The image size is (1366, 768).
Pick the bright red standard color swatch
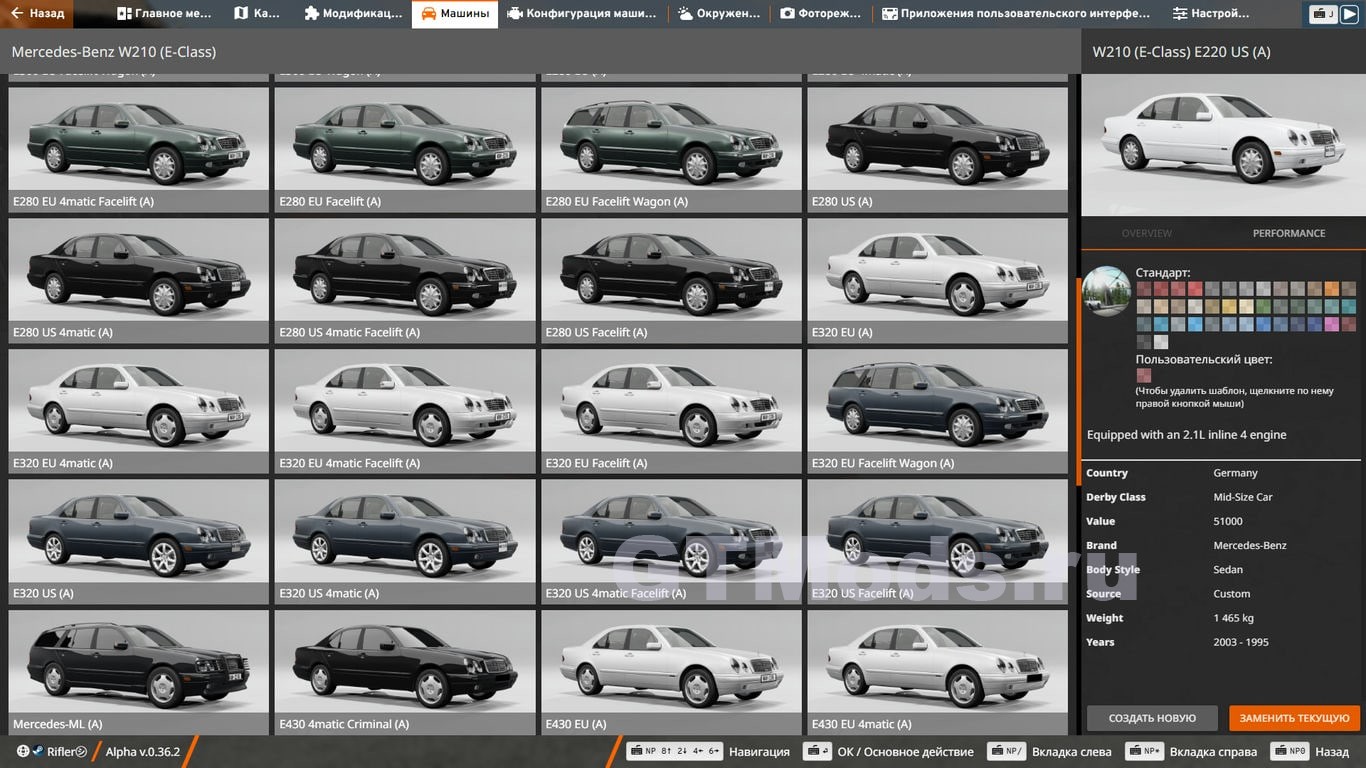1195,289
